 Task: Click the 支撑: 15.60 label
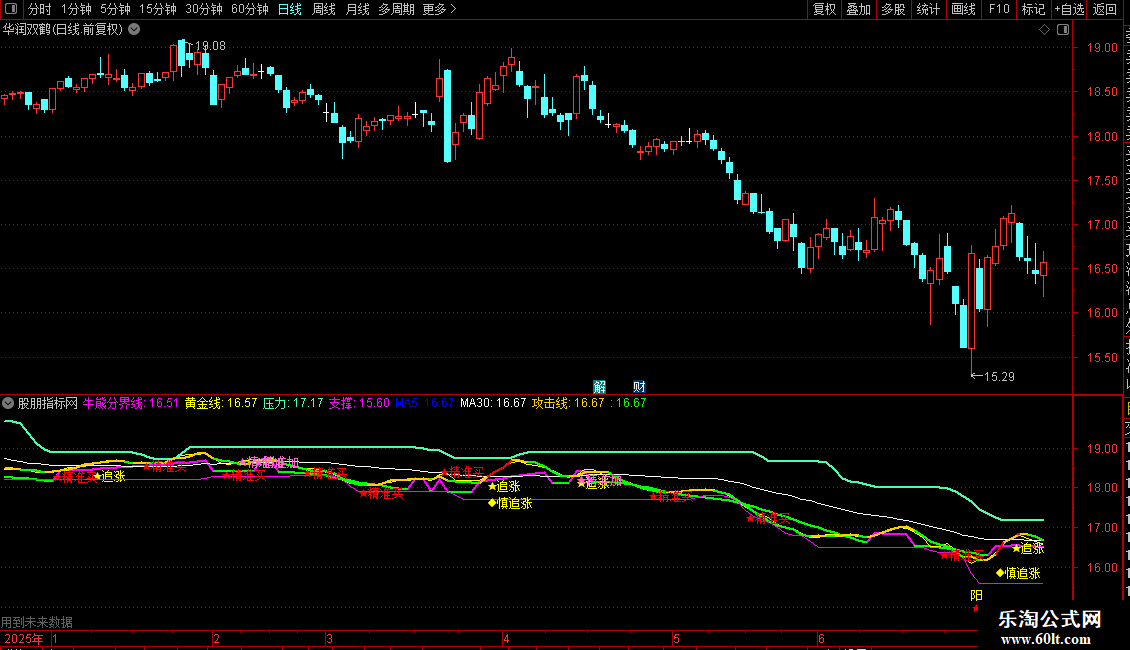(359, 404)
